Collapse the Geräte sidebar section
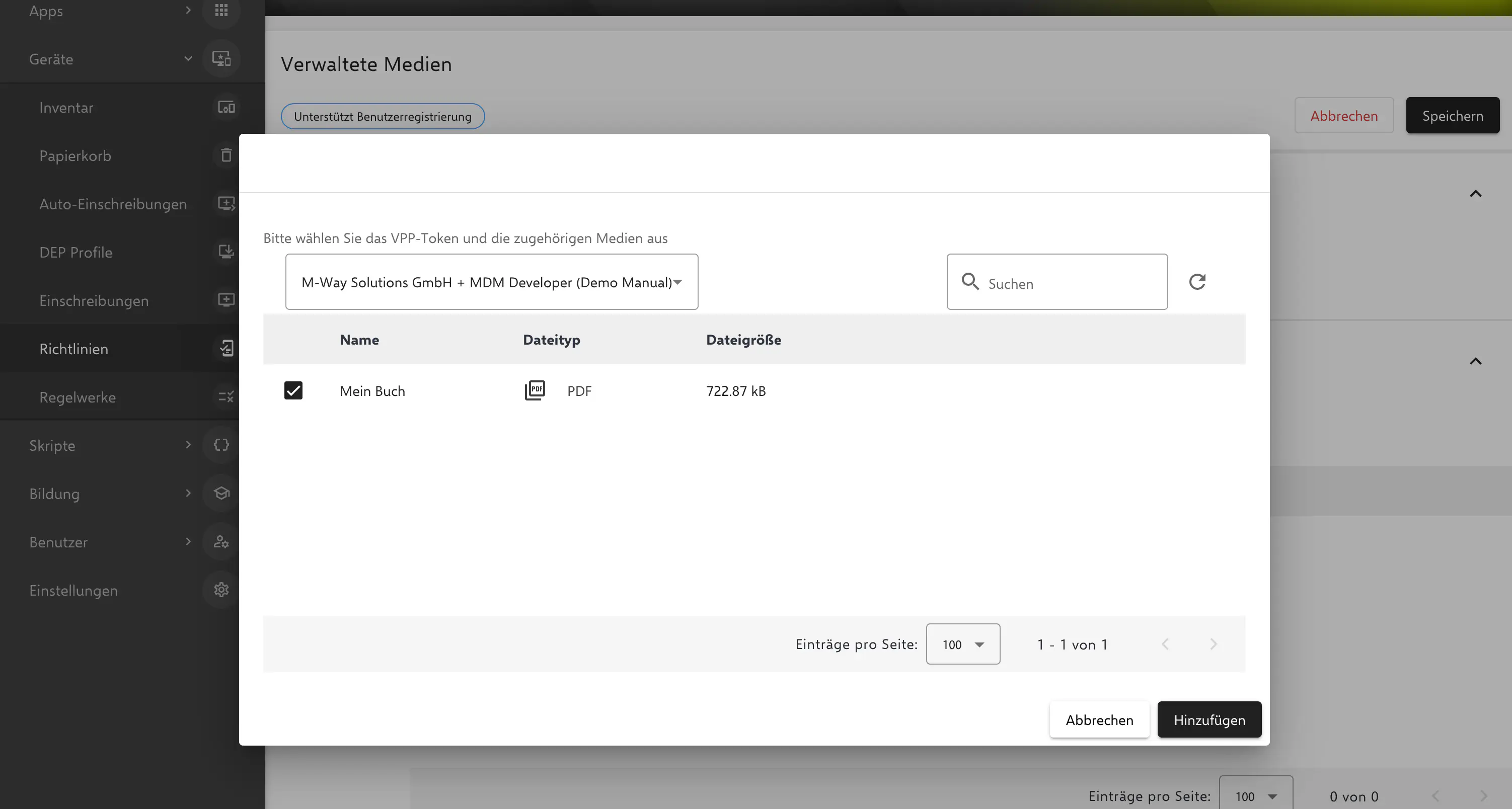Screen dimensions: 1512x809 coord(188,59)
